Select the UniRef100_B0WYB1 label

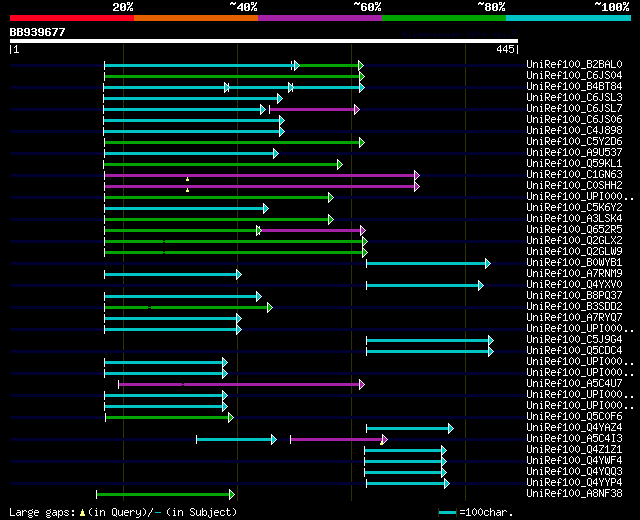pyautogui.click(x=574, y=262)
